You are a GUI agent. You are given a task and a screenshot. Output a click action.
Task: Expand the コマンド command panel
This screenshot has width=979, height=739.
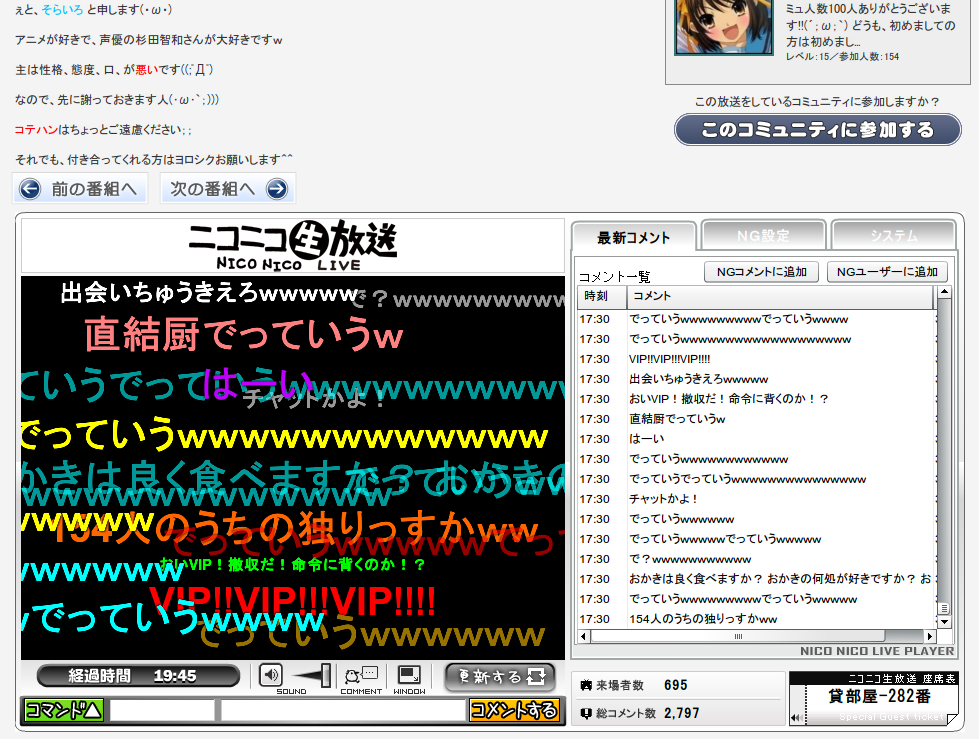[x=63, y=710]
